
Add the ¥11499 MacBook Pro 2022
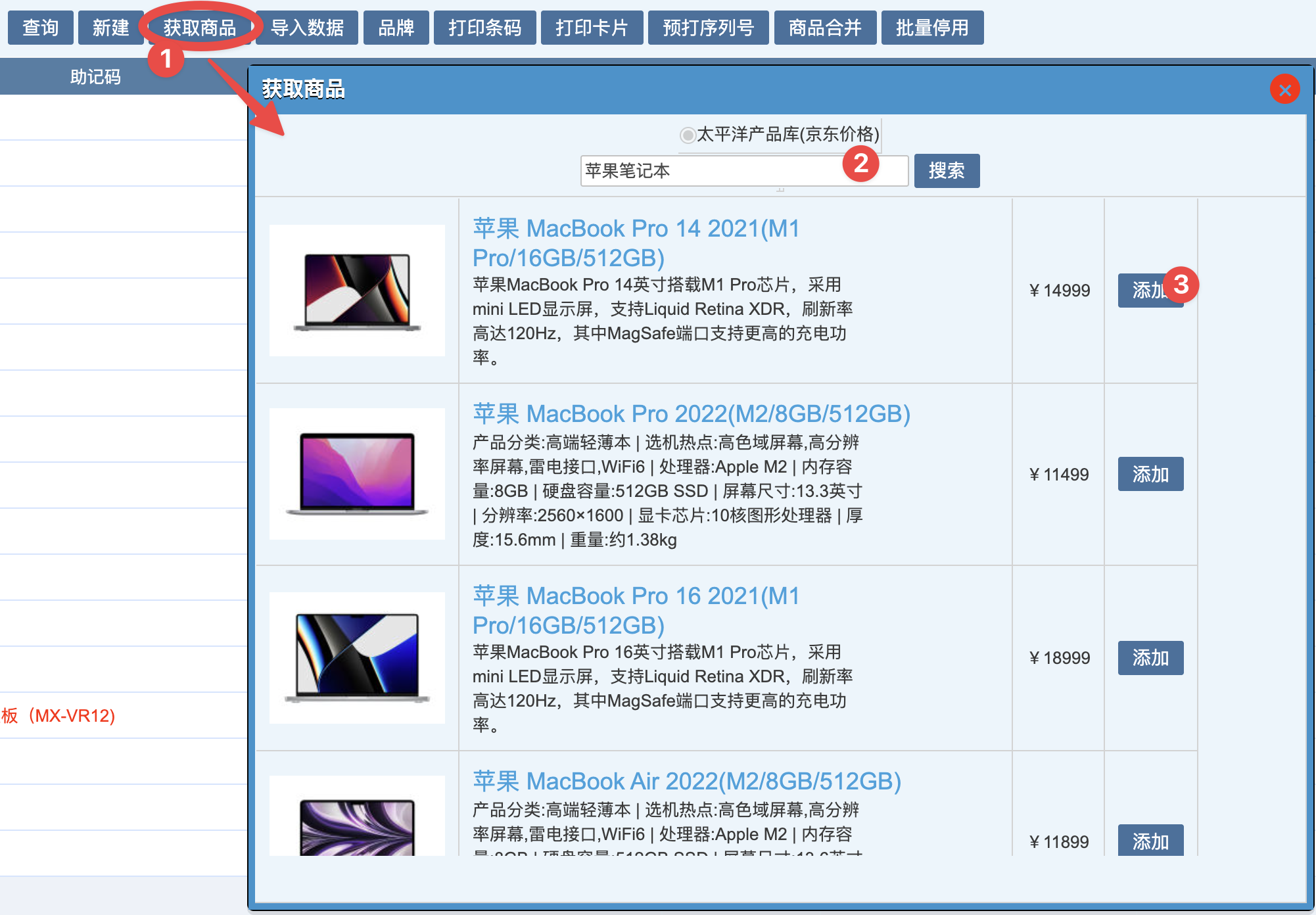click(x=1150, y=474)
